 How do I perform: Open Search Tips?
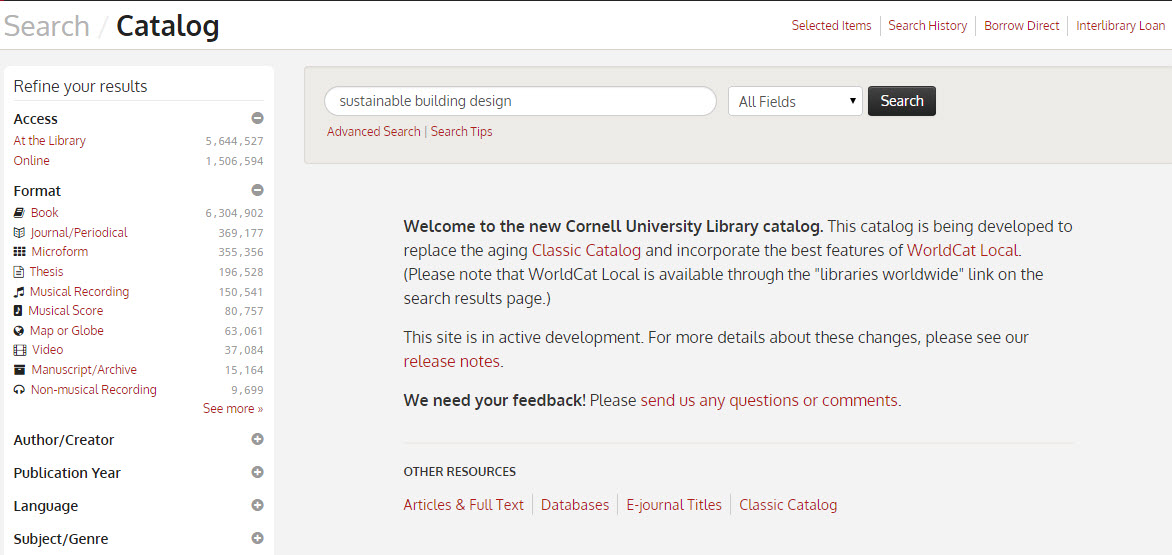[x=461, y=131]
